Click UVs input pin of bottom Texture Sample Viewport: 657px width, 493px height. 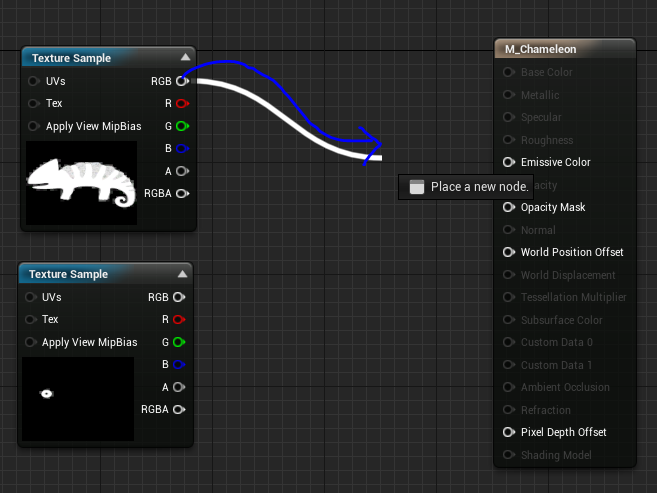[x=31, y=297]
